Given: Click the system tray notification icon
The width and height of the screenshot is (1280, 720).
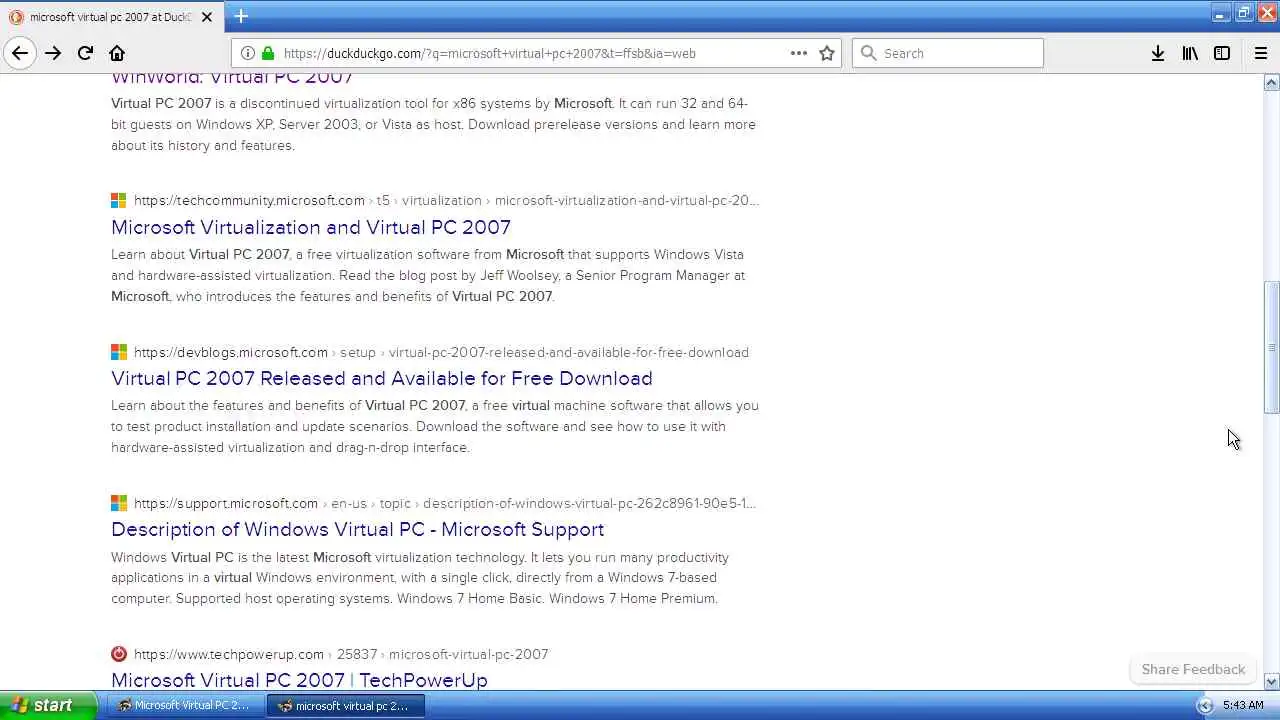Looking at the screenshot, I should click(x=1204, y=705).
